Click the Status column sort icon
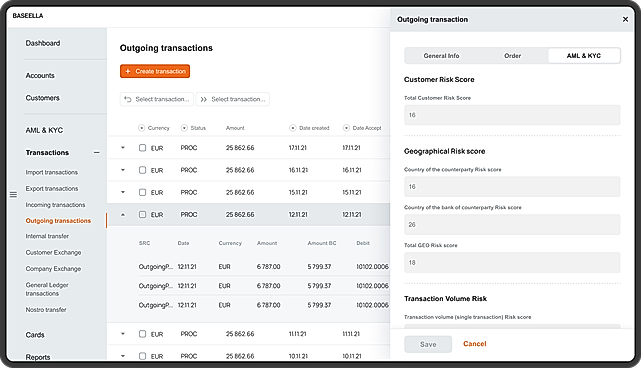This screenshot has width=641, height=368. pyautogui.click(x=184, y=128)
